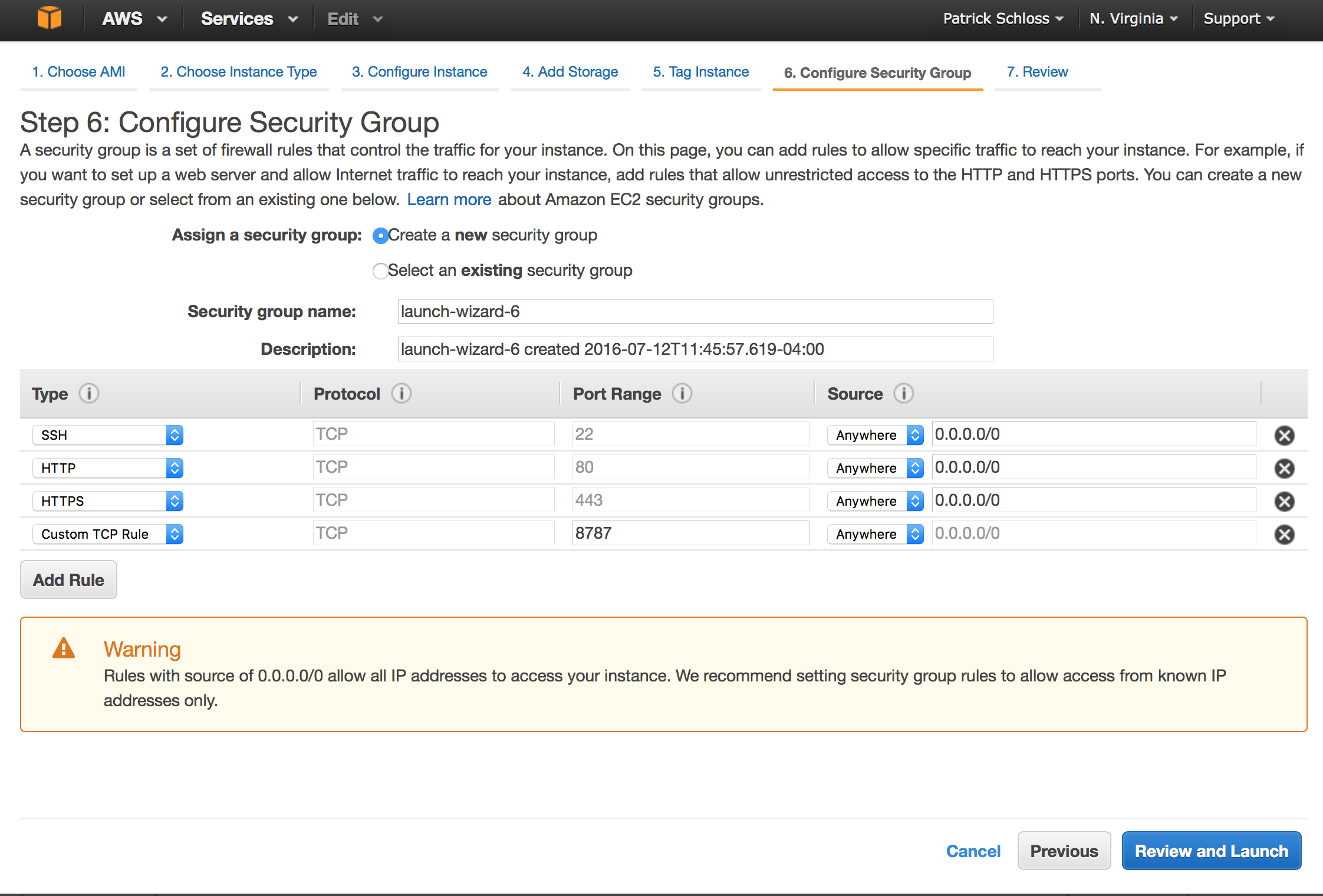Click the HTTPS type dropdown arrow

click(175, 500)
